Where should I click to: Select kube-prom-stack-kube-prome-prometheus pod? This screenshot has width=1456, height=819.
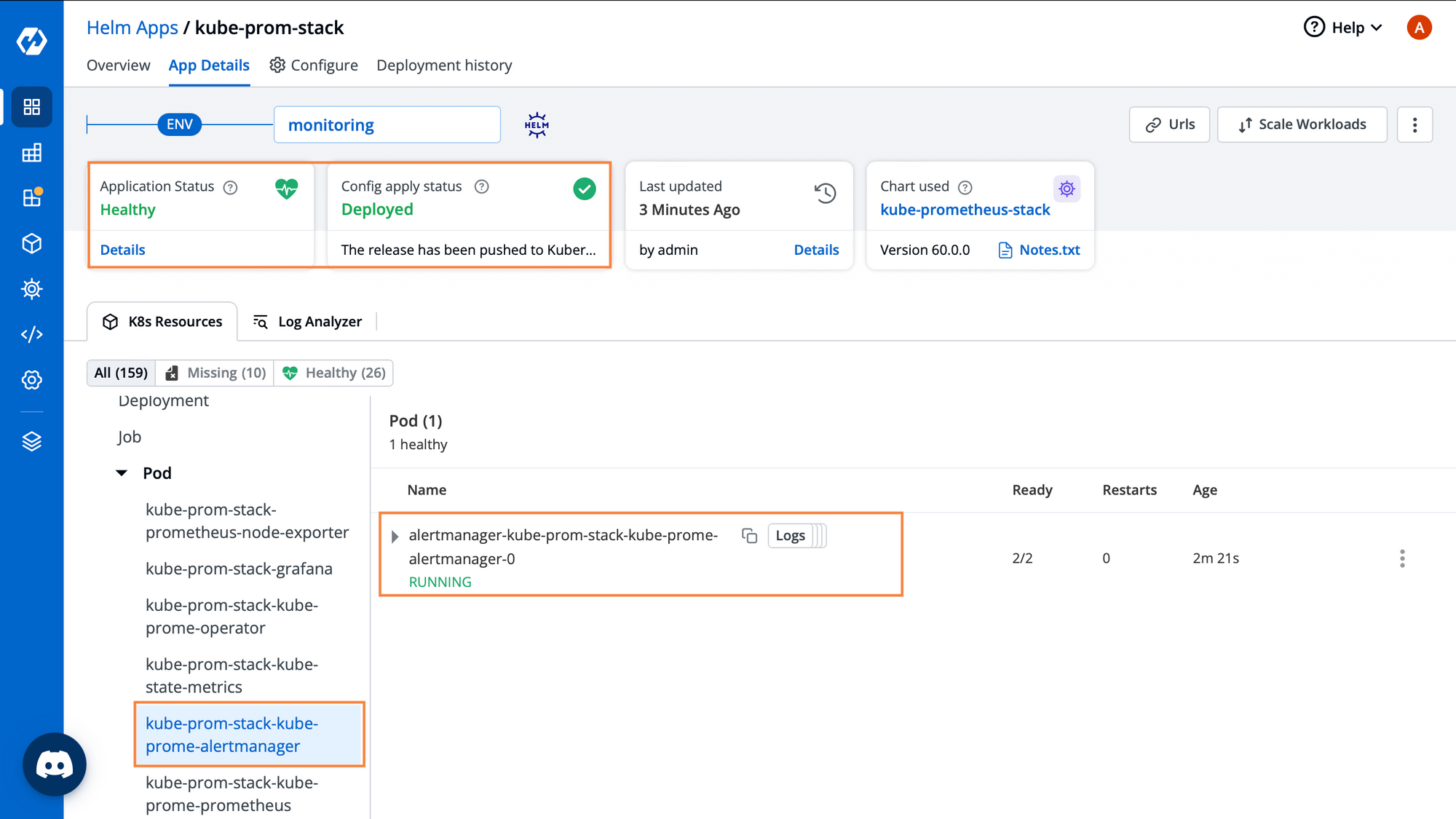(232, 794)
